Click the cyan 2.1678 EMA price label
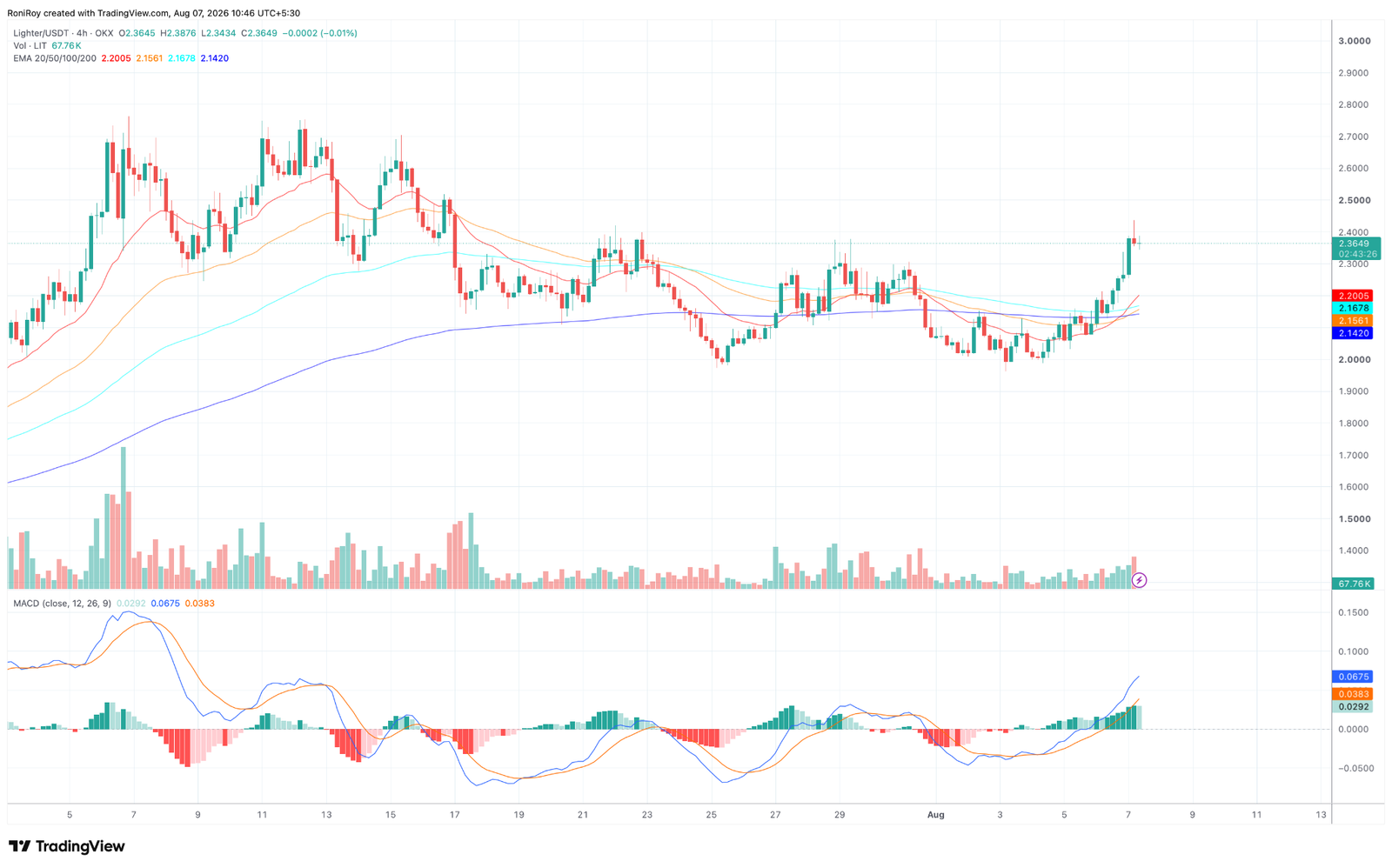 pyautogui.click(x=1352, y=309)
